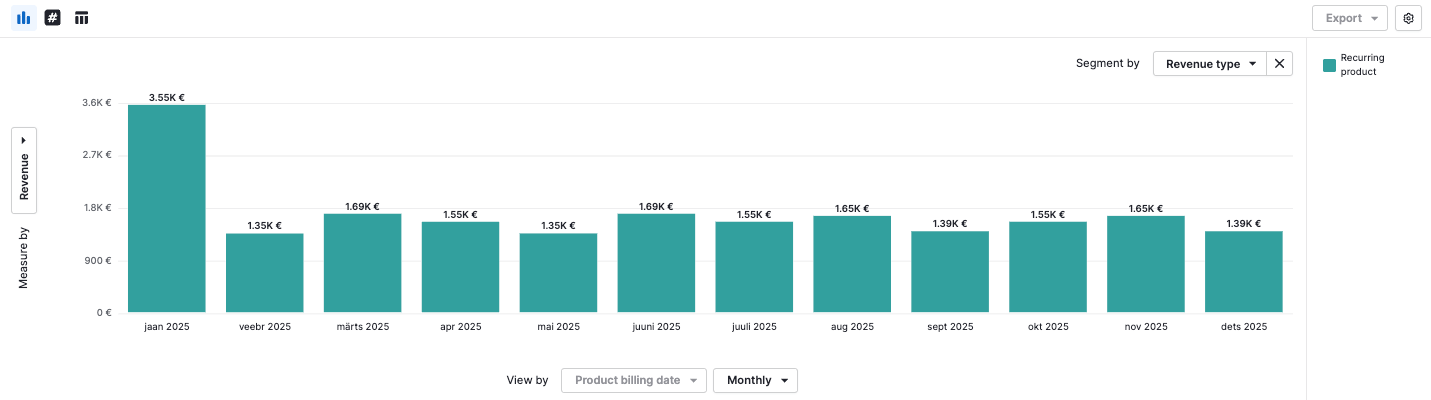This screenshot has height=400, width=1431.
Task: Select the juuni 2025 bar
Action: [656, 263]
